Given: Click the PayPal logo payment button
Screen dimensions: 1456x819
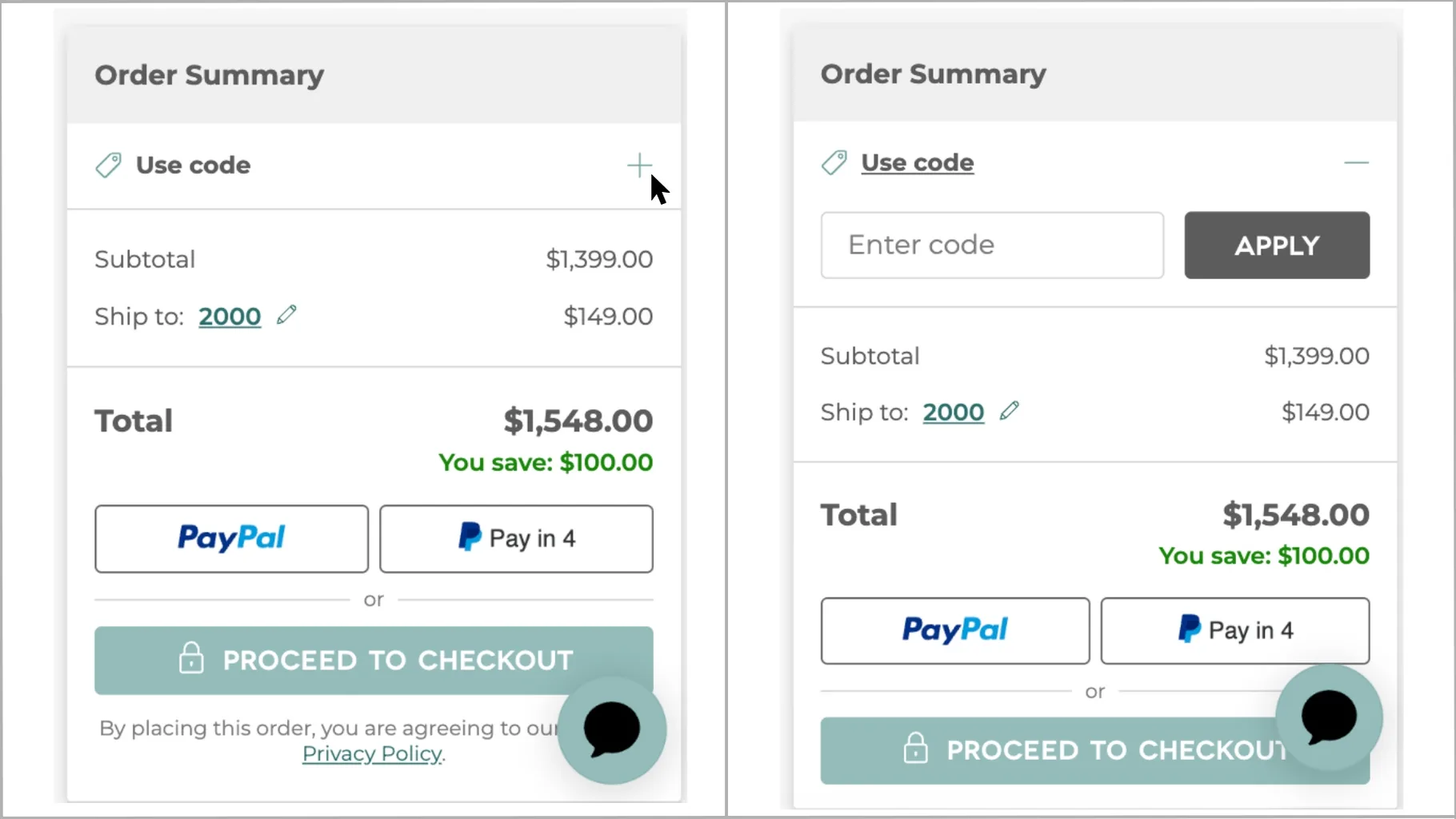Looking at the screenshot, I should [x=231, y=538].
